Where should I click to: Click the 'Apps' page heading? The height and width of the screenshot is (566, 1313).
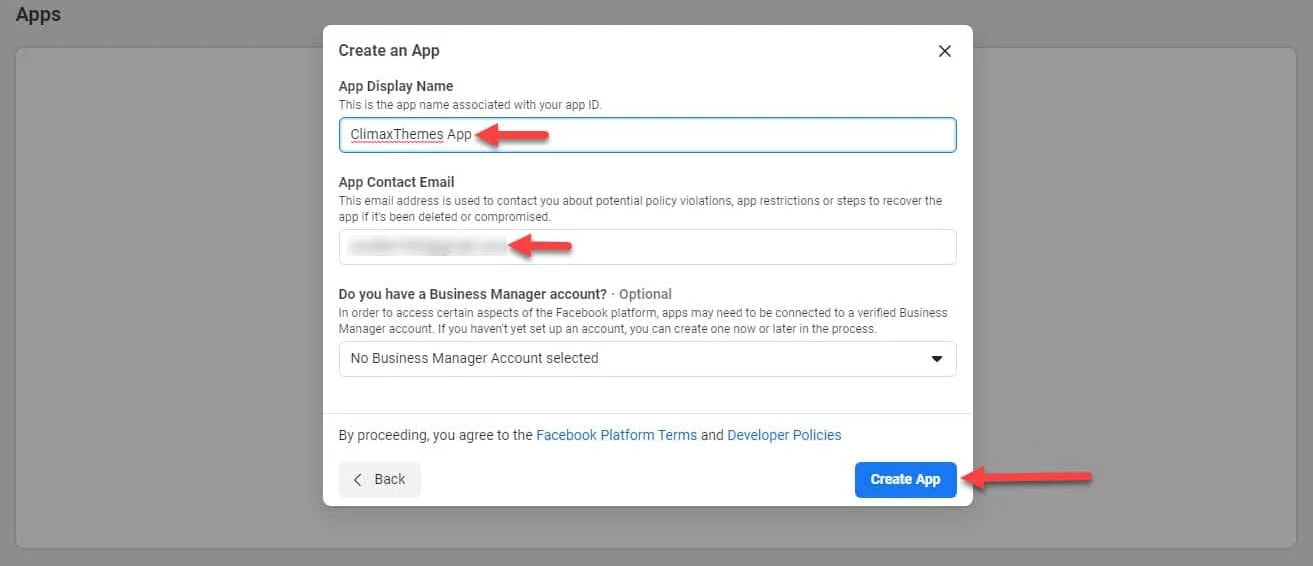(x=38, y=15)
